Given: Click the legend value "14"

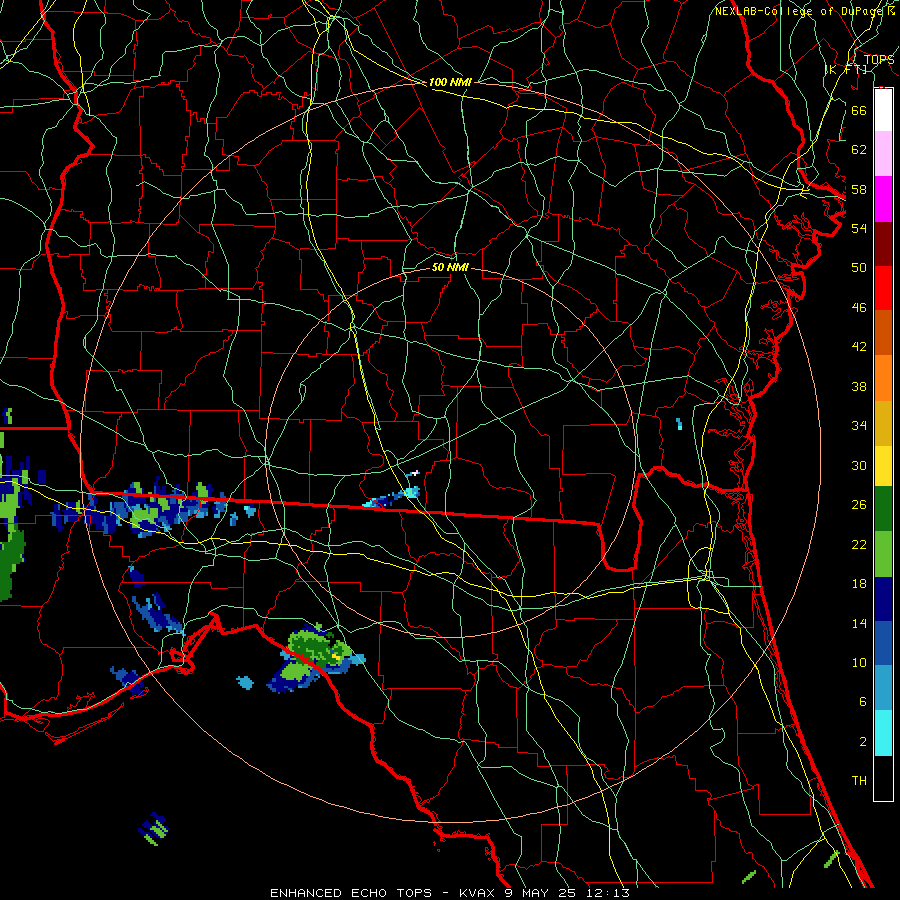Looking at the screenshot, I should [859, 623].
